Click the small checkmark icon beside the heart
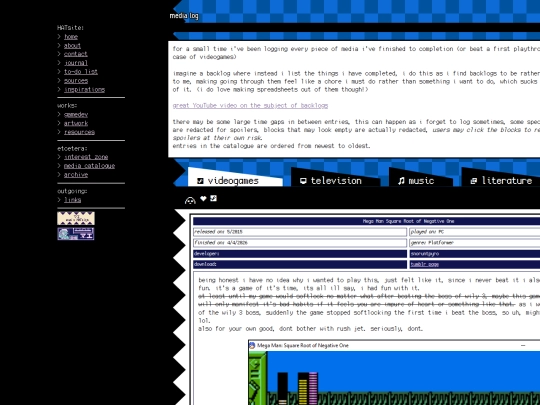Screen dimensions: 540x405 click(x=213, y=198)
